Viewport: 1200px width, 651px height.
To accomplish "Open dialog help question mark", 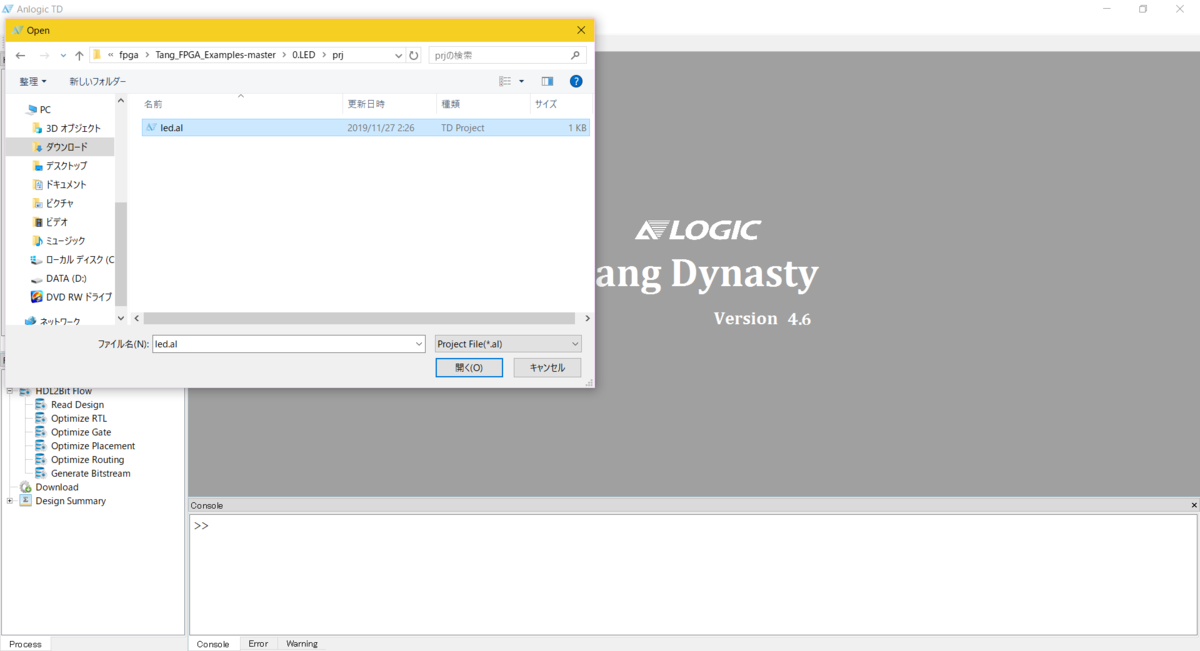I will point(576,81).
